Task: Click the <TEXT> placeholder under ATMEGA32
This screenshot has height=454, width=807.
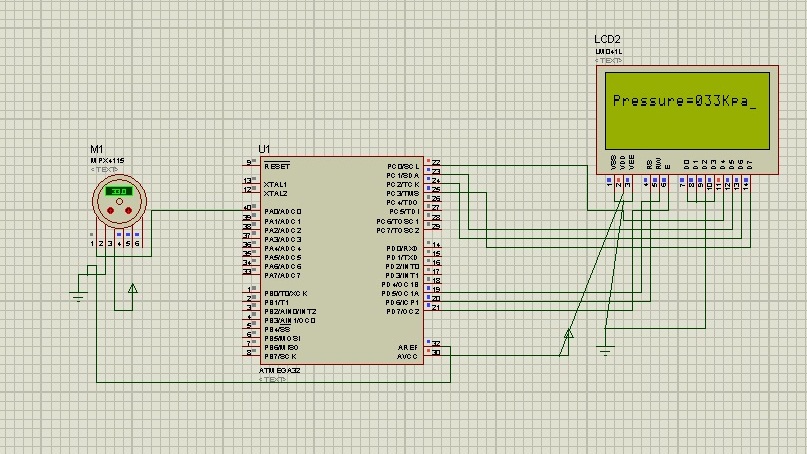Action: 272,379
